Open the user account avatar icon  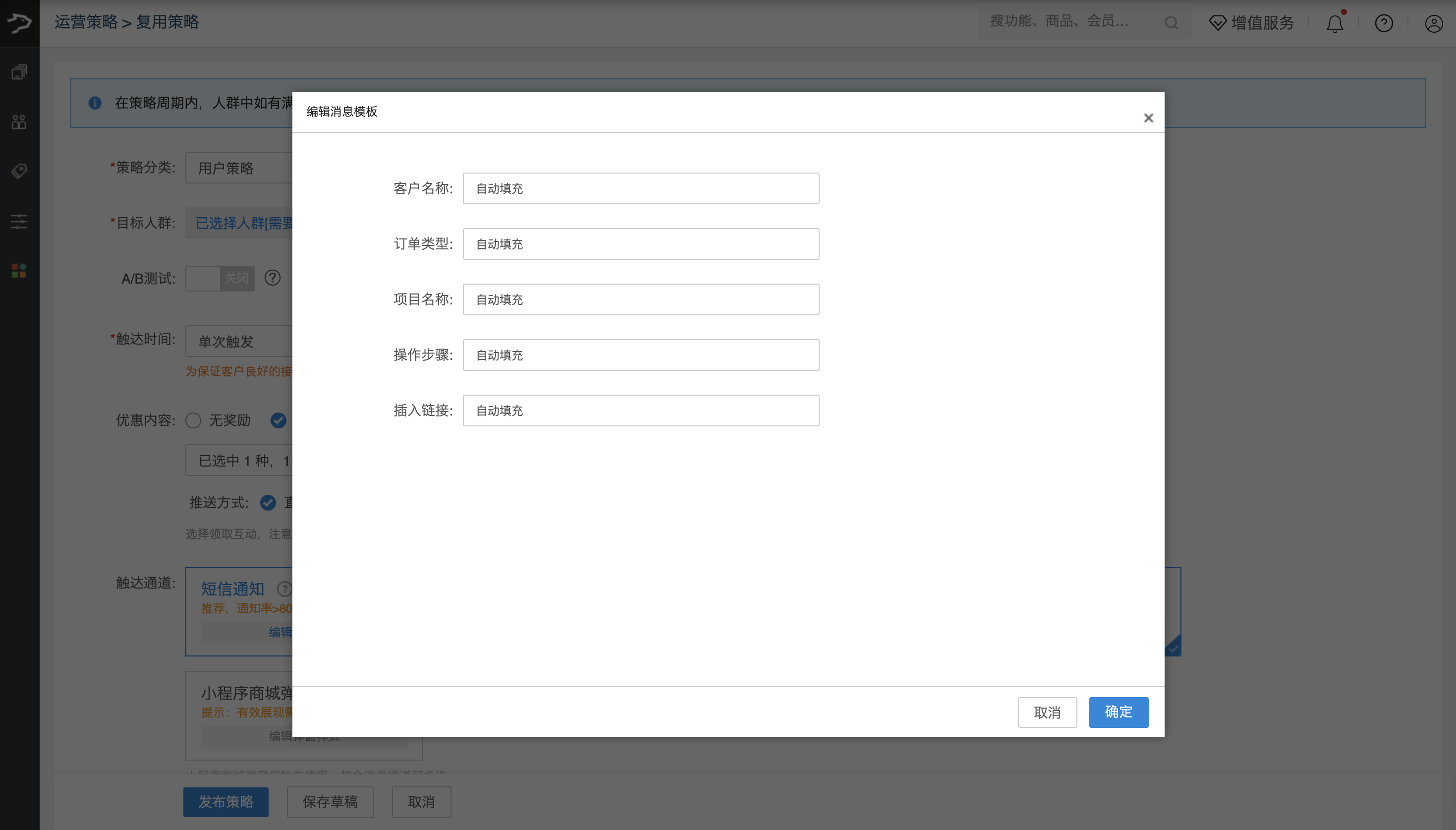[1433, 23]
